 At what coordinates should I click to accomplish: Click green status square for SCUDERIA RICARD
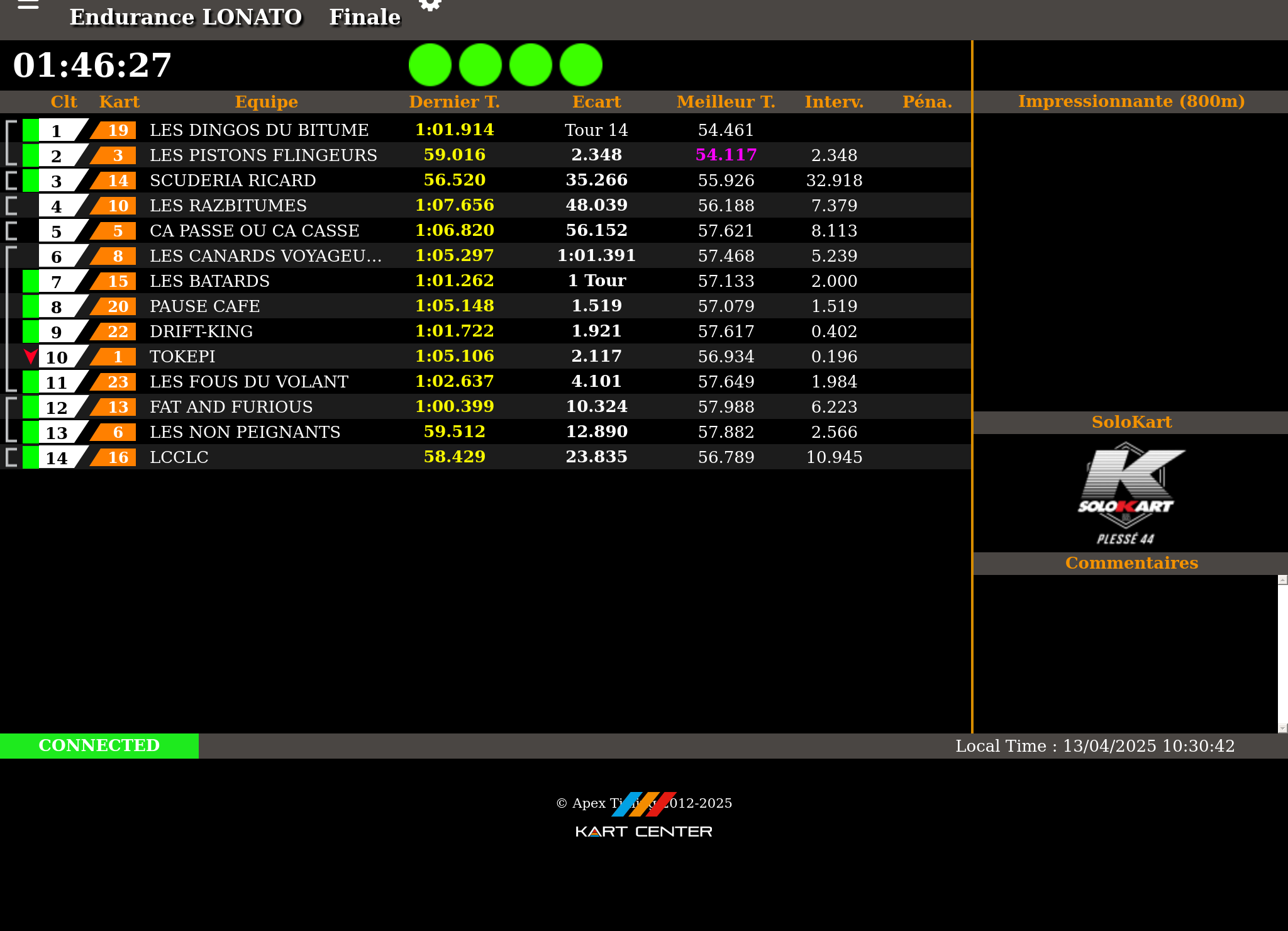(30, 181)
